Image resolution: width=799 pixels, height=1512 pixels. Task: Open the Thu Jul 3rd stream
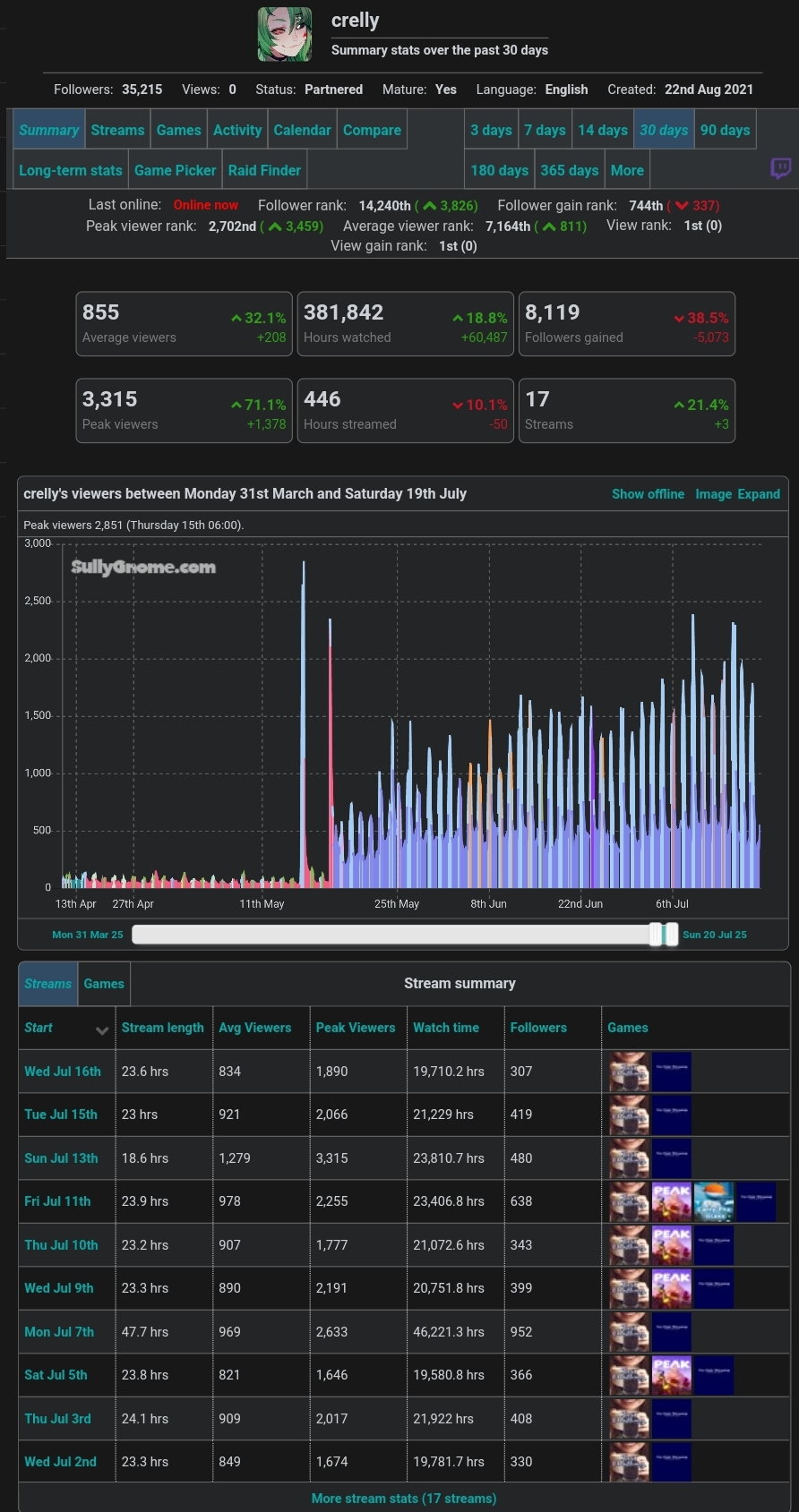tap(57, 1419)
